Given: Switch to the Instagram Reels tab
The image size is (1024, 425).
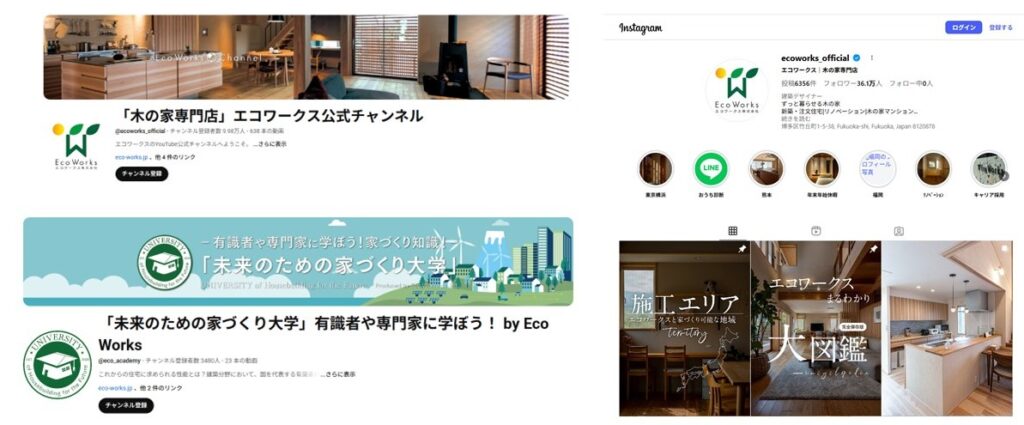Looking at the screenshot, I should (x=816, y=230).
